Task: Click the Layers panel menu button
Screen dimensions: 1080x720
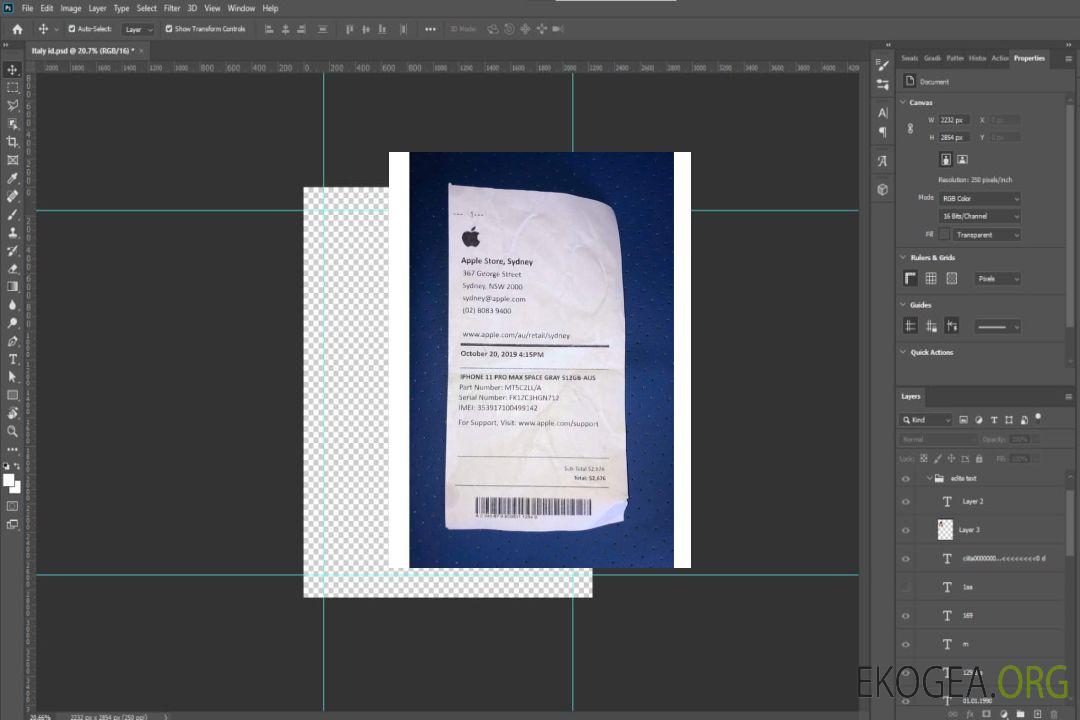Action: point(1068,396)
